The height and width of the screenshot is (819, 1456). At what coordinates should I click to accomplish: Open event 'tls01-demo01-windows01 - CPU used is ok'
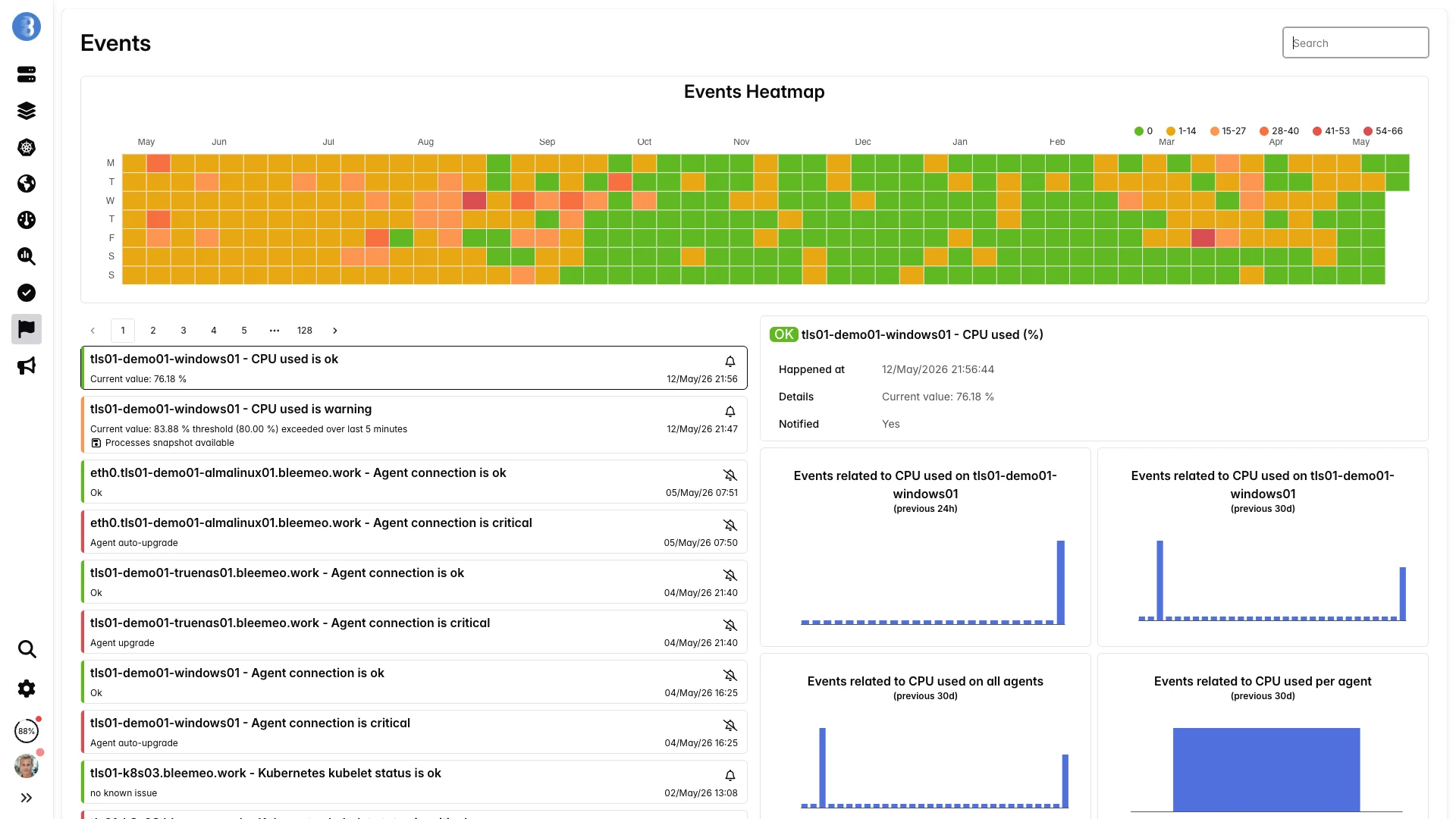tap(414, 368)
